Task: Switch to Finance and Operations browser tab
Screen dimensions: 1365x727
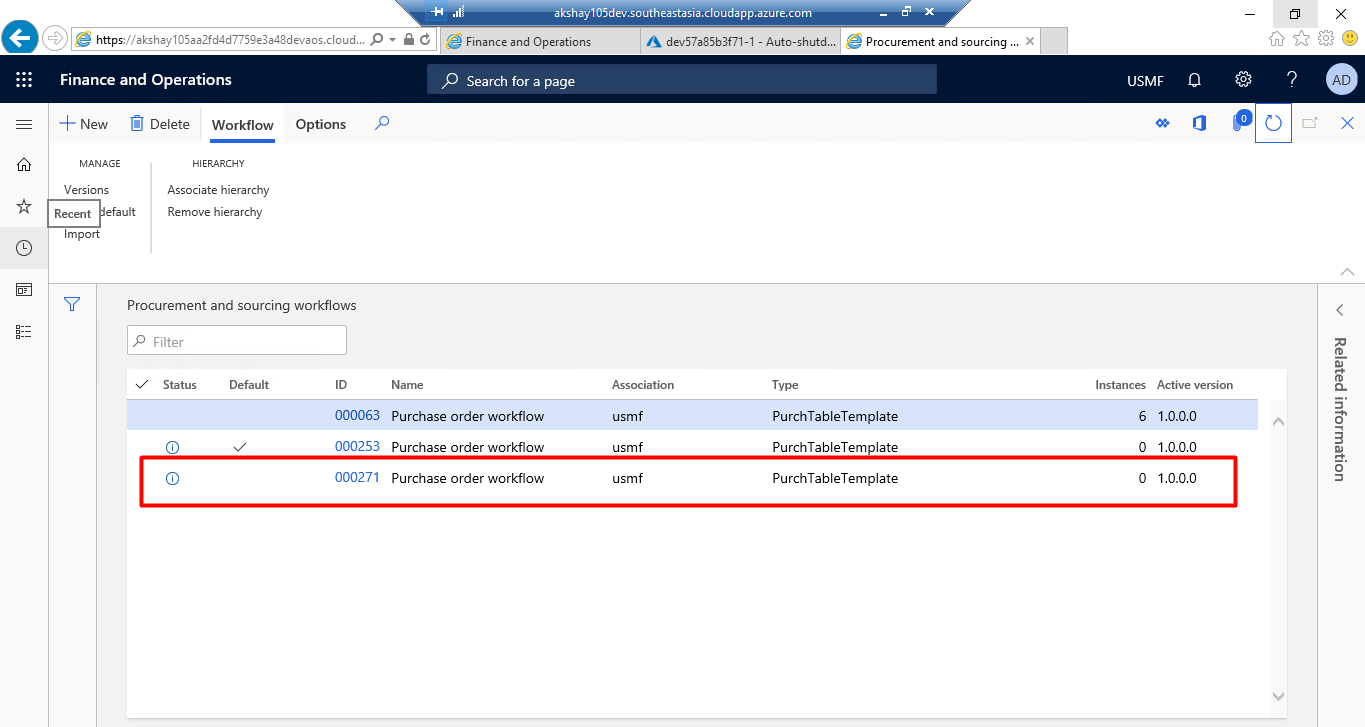Action: pyautogui.click(x=540, y=42)
